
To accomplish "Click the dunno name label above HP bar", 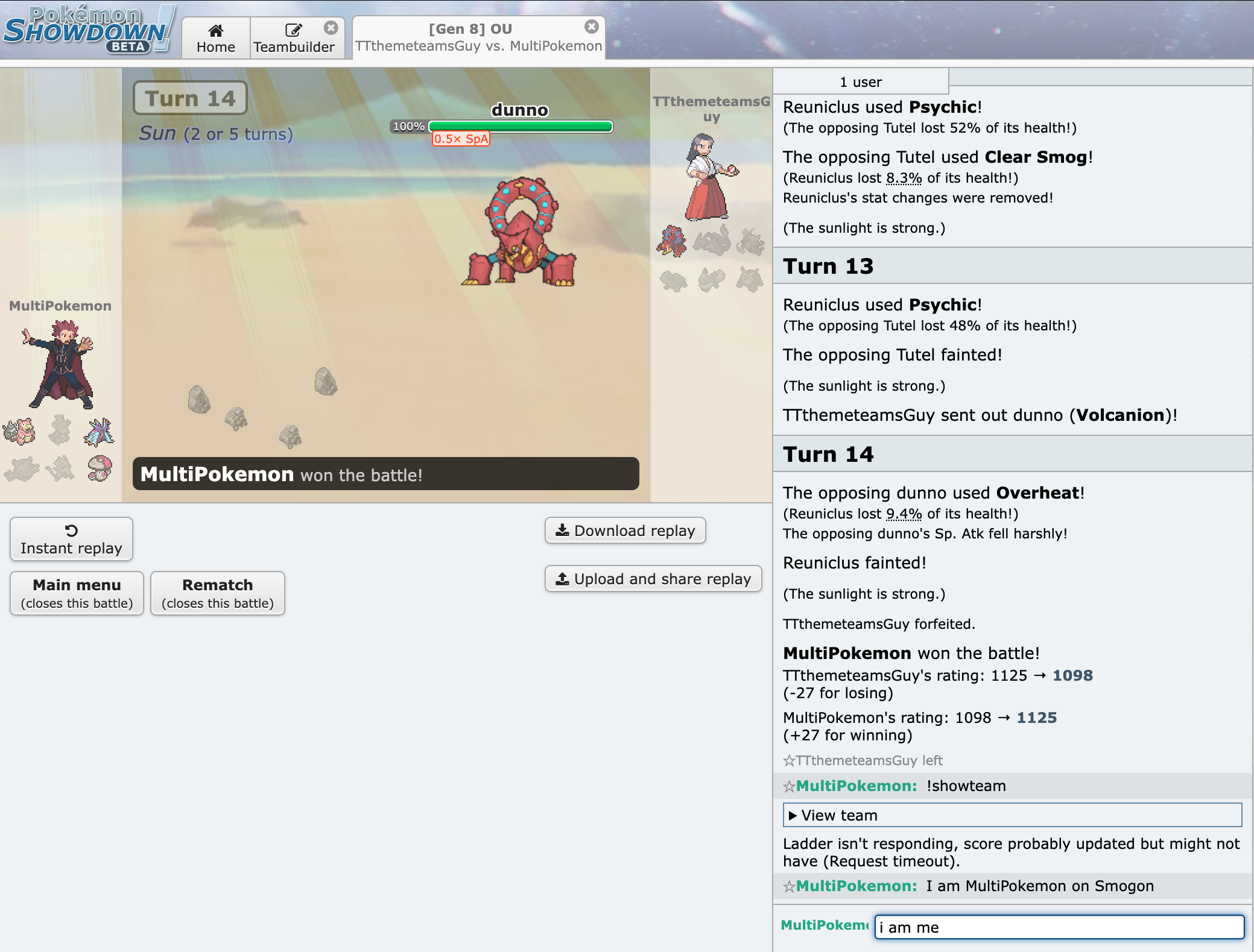I will pos(520,110).
